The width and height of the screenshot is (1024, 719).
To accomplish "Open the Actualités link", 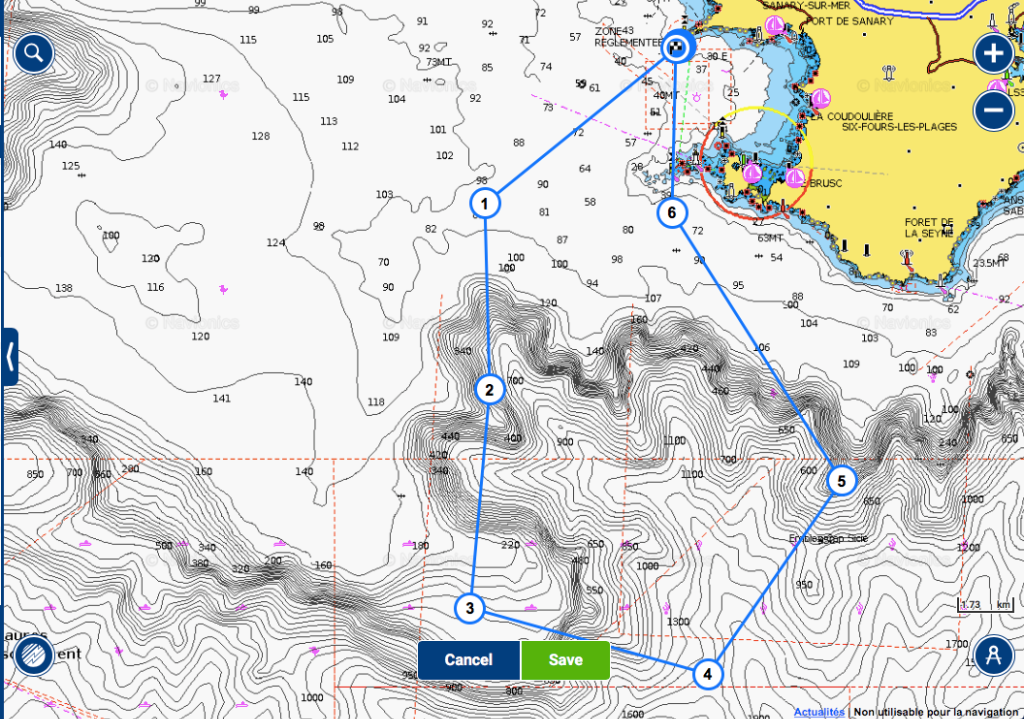I will pyautogui.click(x=818, y=712).
